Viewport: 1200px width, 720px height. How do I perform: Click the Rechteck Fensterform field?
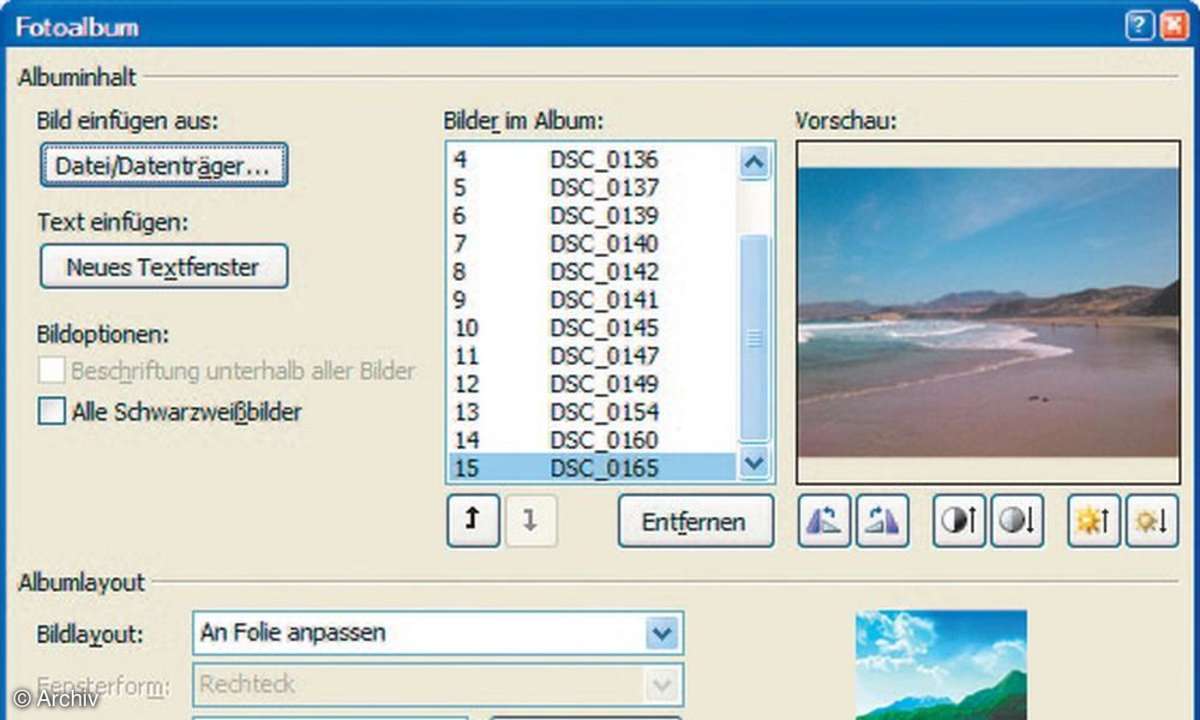tap(438, 685)
